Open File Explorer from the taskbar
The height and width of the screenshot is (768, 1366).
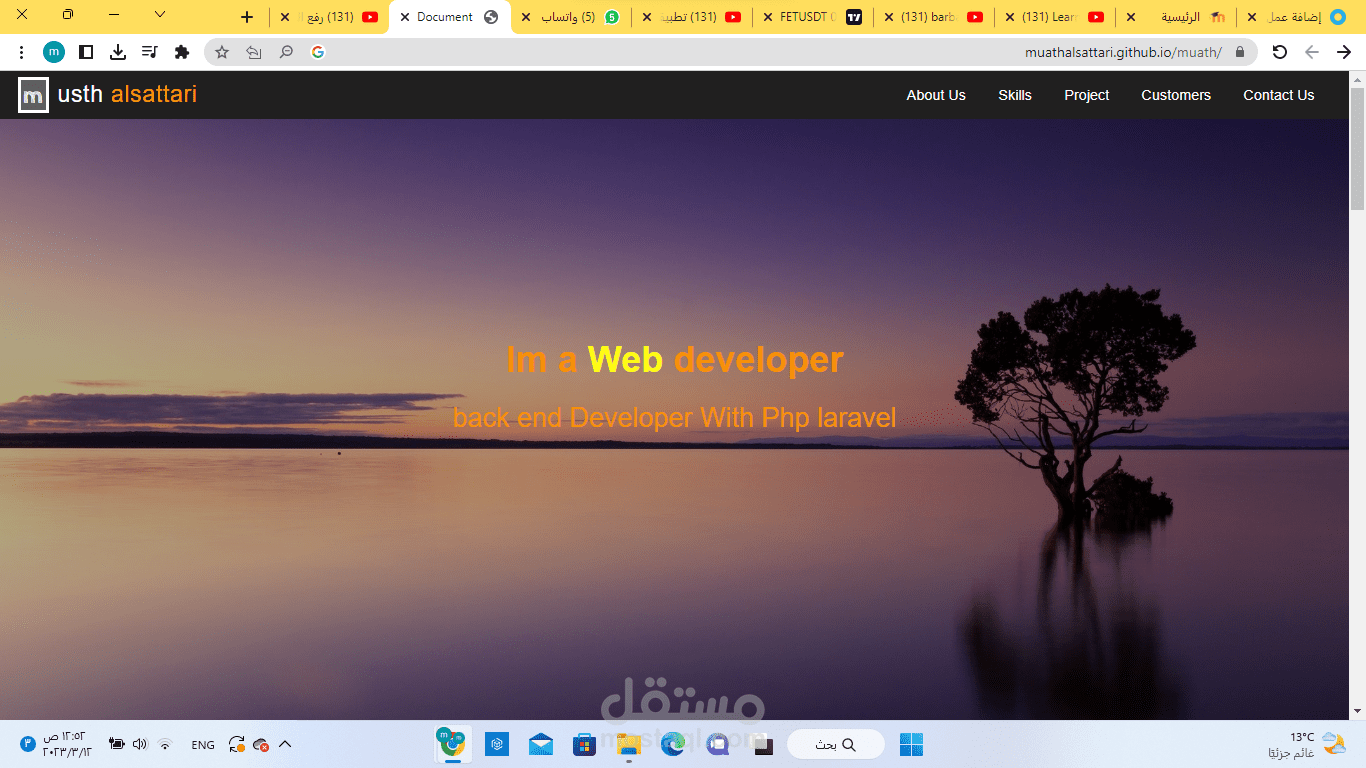[x=629, y=744]
